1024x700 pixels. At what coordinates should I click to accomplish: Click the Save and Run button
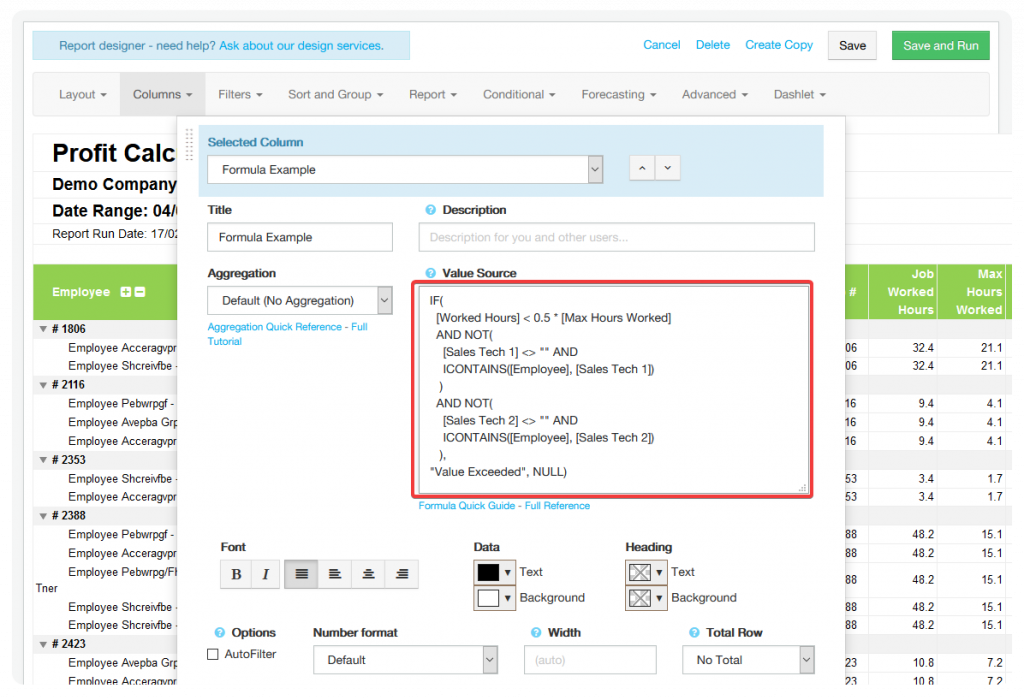[x=940, y=46]
